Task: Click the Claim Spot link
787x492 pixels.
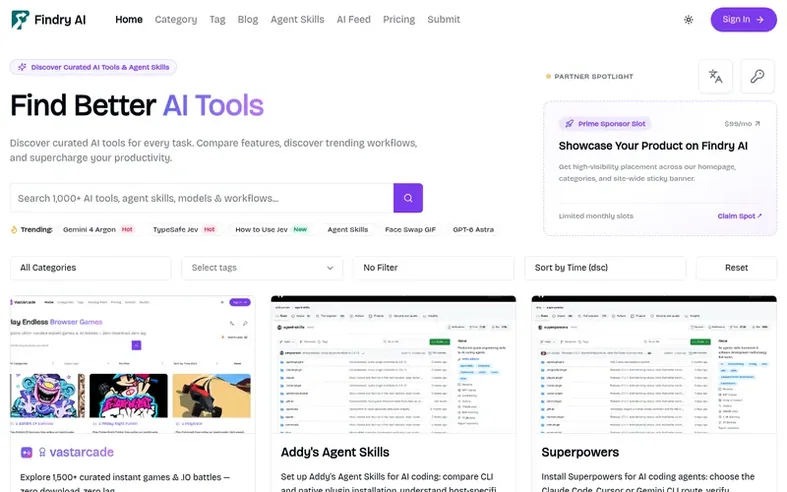Action: click(739, 216)
